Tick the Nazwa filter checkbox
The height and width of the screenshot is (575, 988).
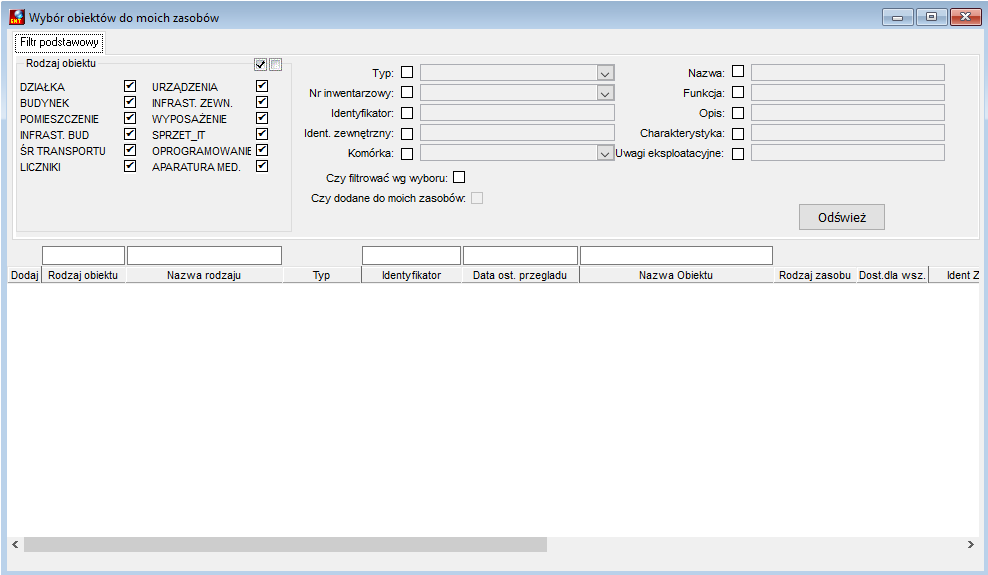pyautogui.click(x=738, y=72)
